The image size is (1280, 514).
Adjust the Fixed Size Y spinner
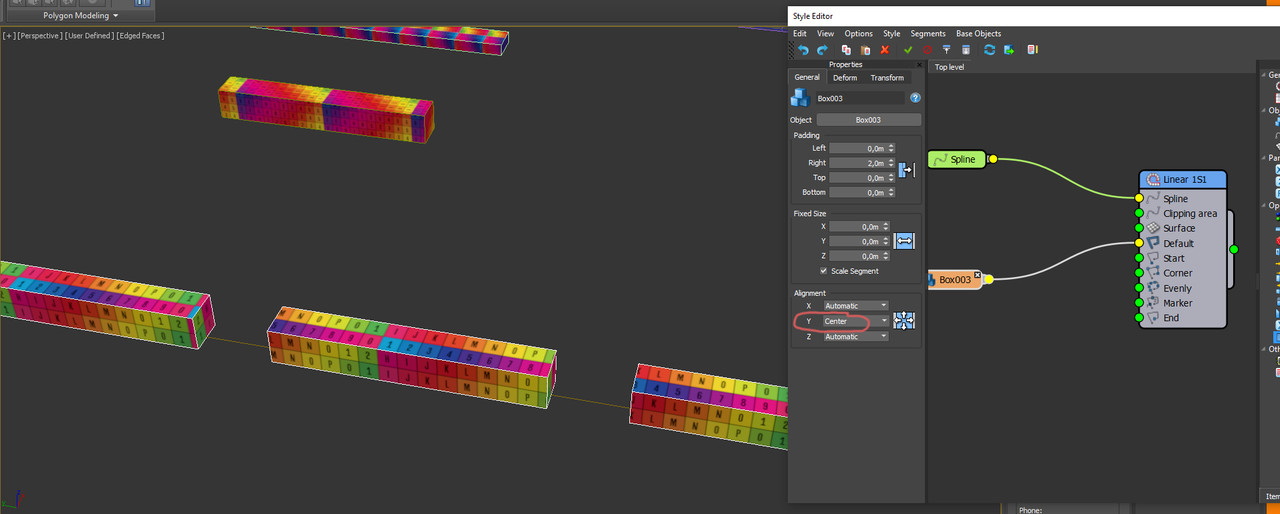point(887,241)
